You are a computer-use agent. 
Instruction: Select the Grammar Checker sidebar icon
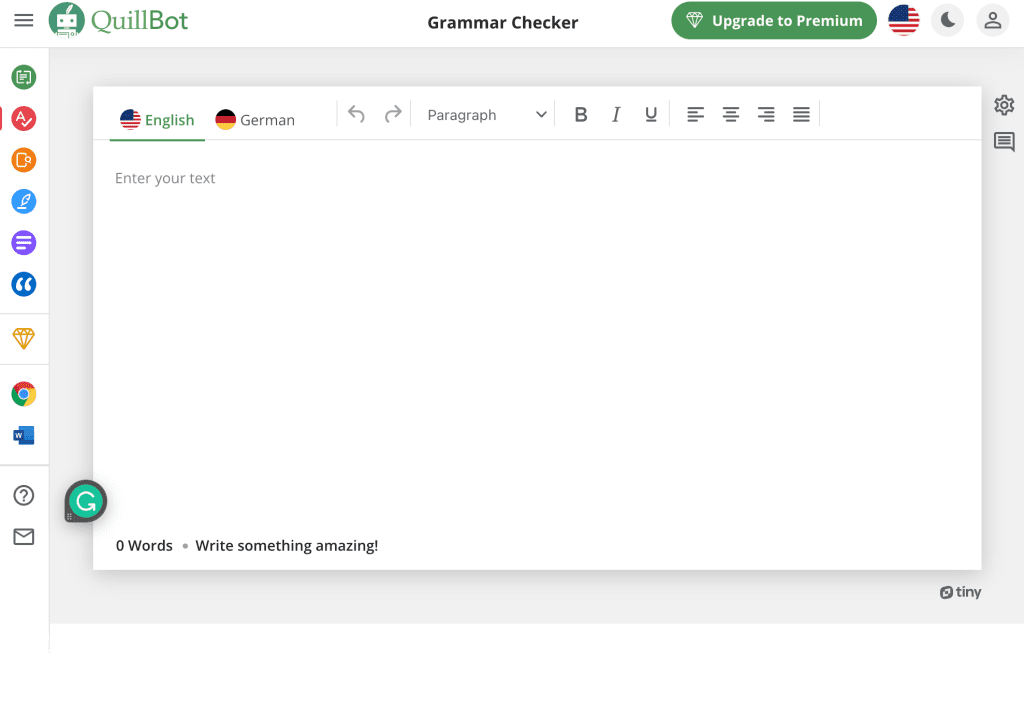(x=23, y=118)
